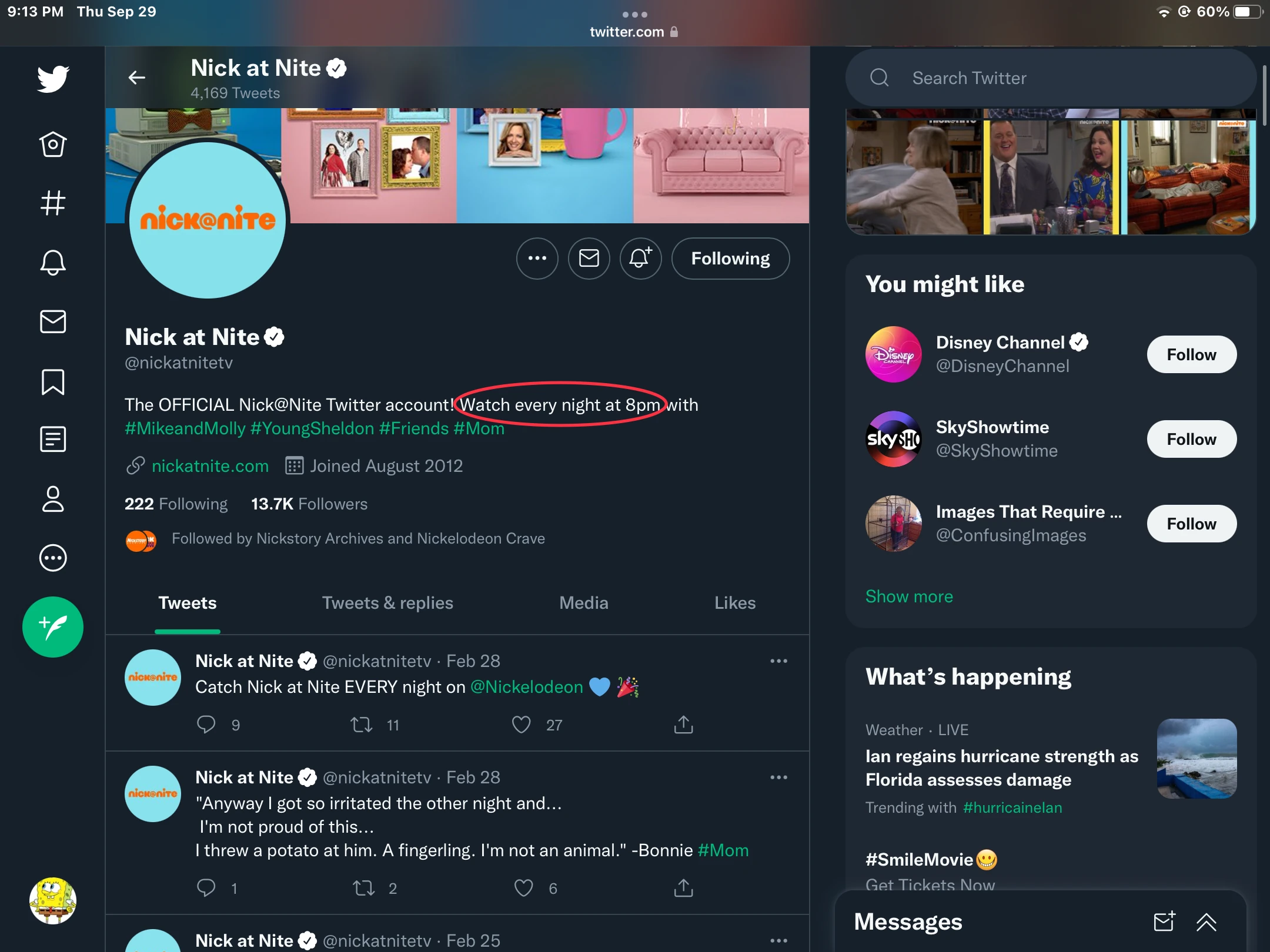Open the profile more options menu

[x=537, y=259]
